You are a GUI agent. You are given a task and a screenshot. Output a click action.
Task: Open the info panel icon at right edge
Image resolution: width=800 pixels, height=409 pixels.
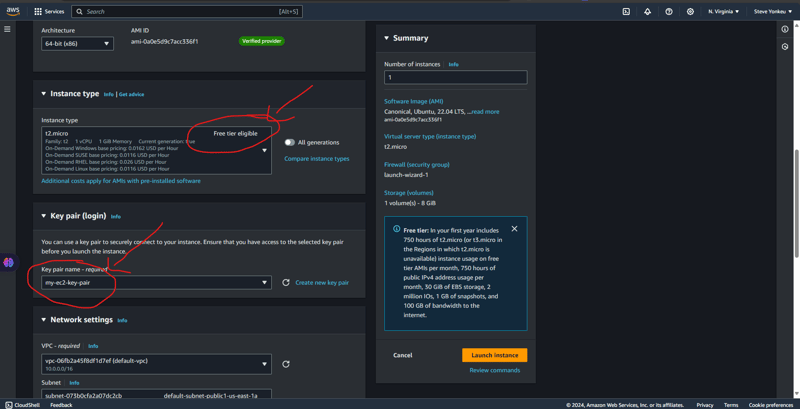pos(785,29)
